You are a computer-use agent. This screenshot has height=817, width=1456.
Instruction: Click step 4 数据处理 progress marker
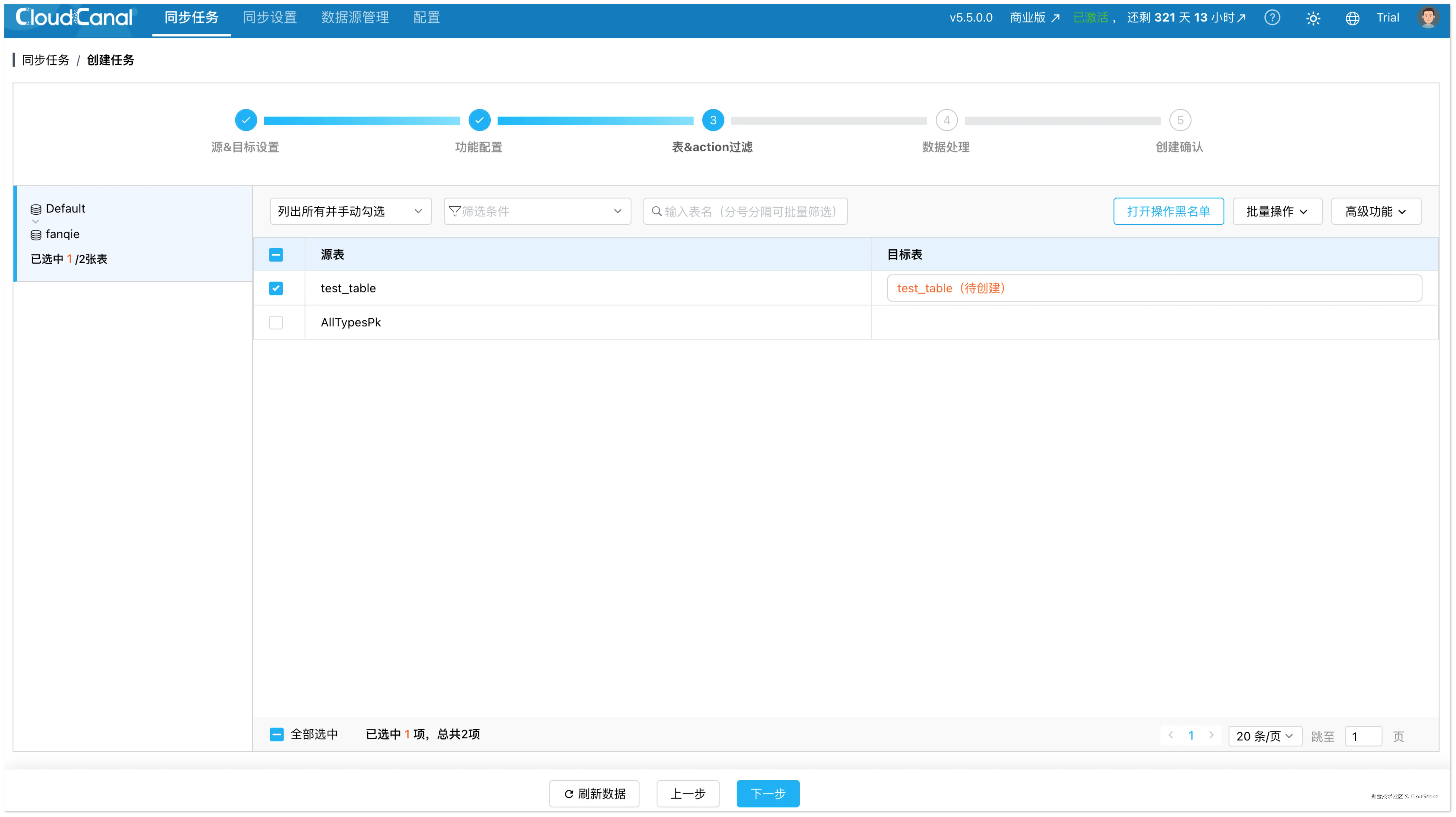[946, 120]
